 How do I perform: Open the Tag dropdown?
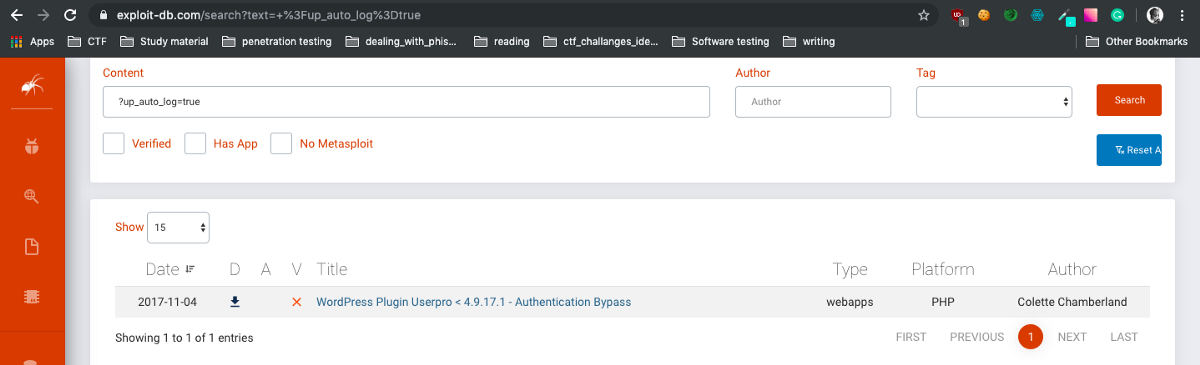994,102
